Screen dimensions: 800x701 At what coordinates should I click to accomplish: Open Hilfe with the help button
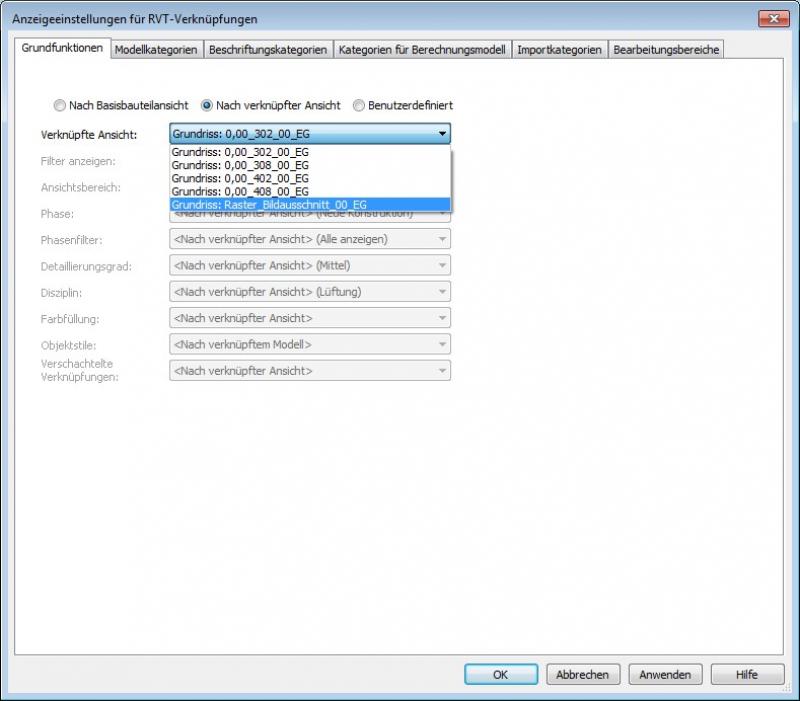(x=747, y=675)
